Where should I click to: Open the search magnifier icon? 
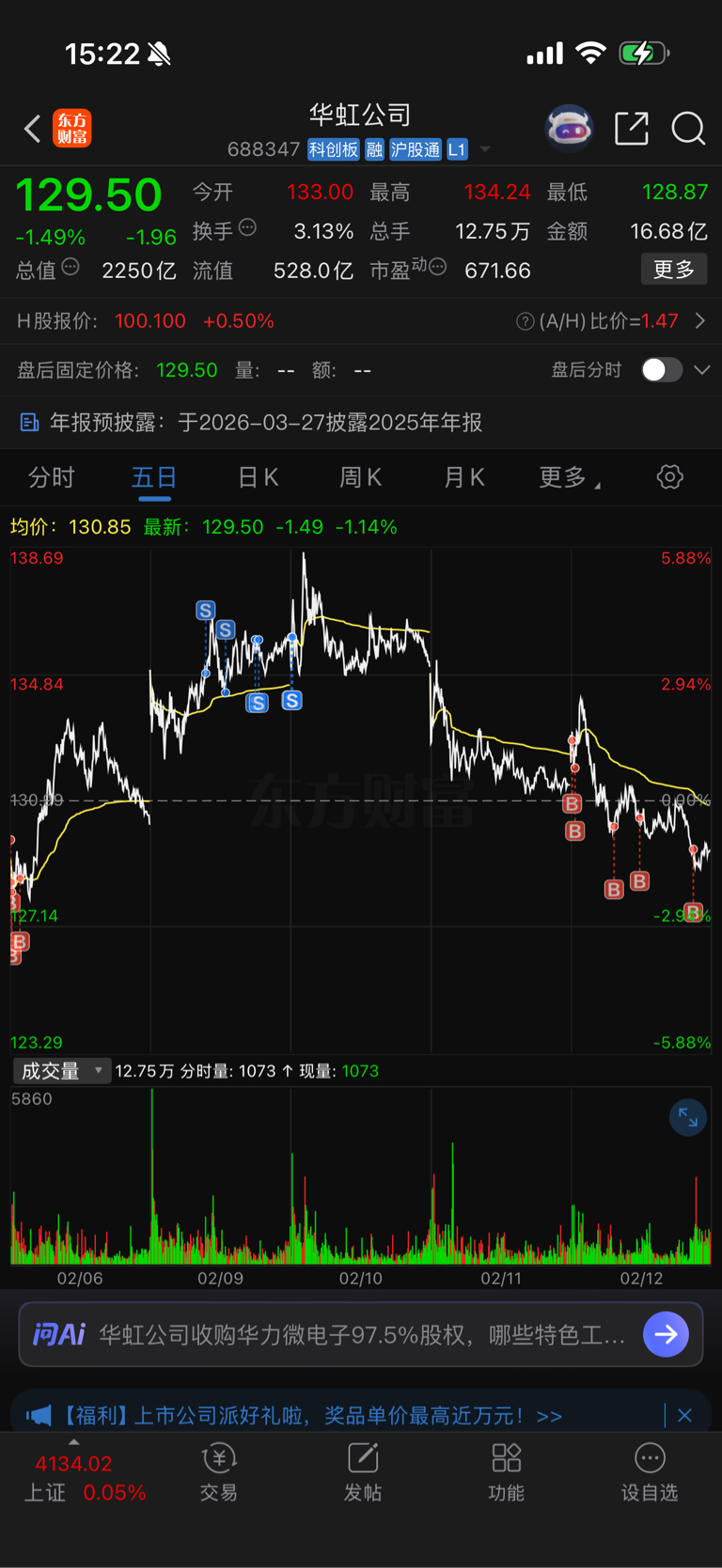click(x=688, y=129)
